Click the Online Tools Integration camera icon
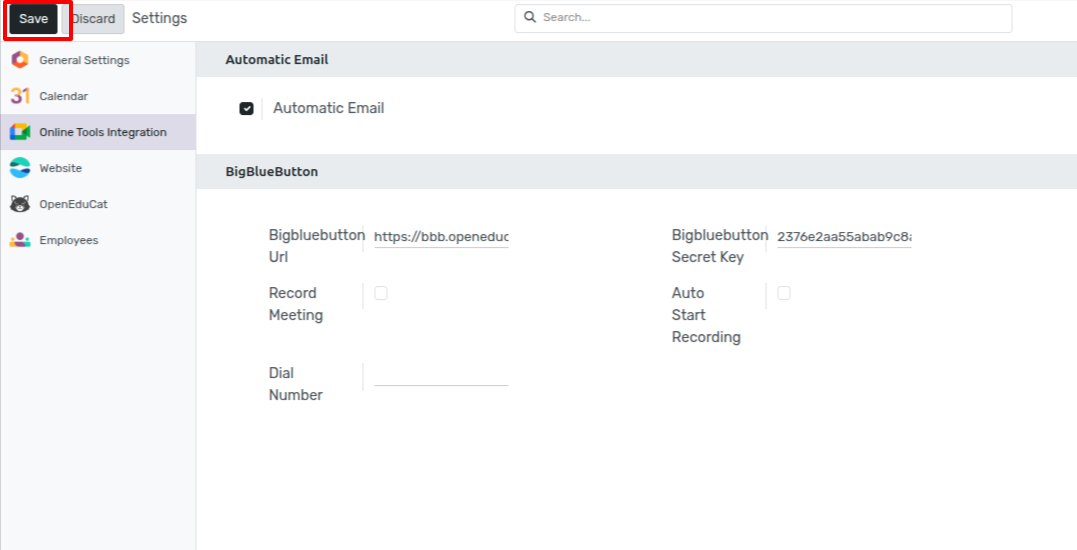The image size is (1077, 550). (20, 132)
